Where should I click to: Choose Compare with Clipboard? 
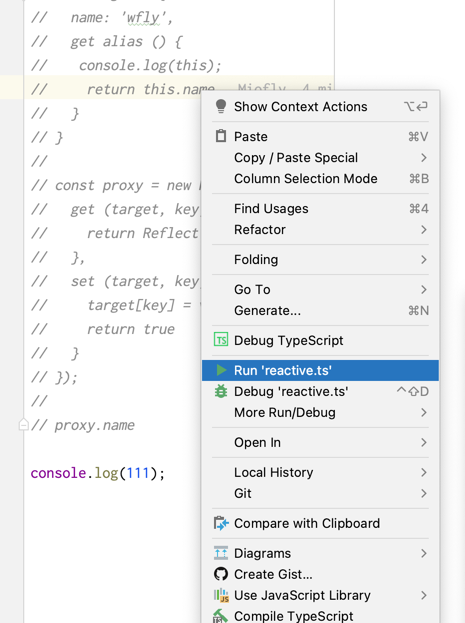click(320, 523)
